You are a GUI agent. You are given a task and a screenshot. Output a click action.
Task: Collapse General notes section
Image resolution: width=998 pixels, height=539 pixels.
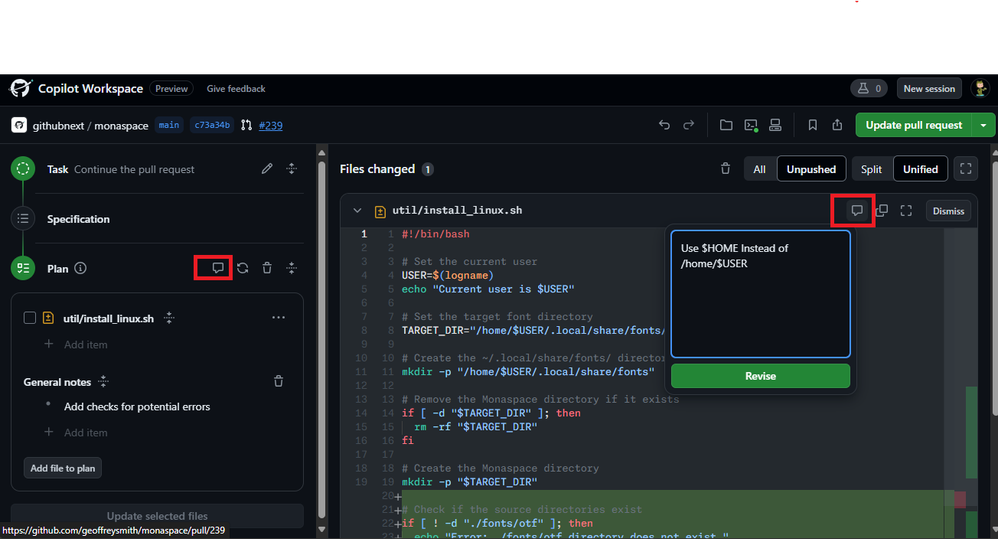click(104, 382)
